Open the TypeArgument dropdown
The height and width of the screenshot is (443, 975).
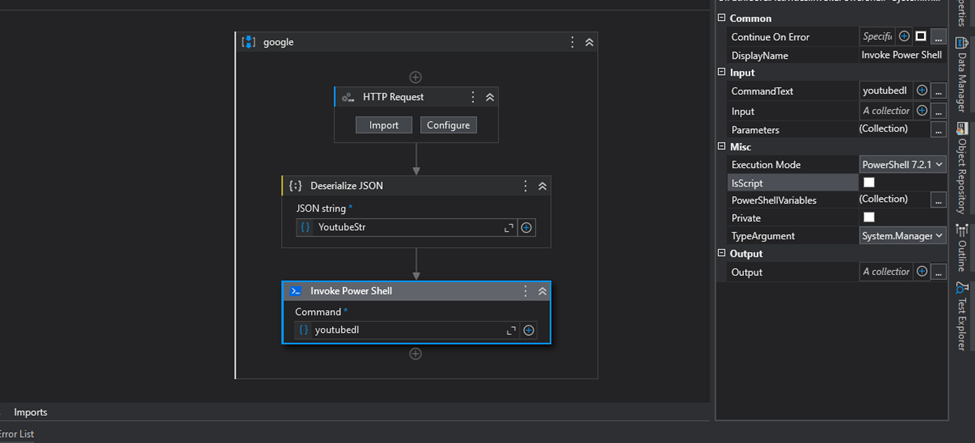tap(902, 236)
